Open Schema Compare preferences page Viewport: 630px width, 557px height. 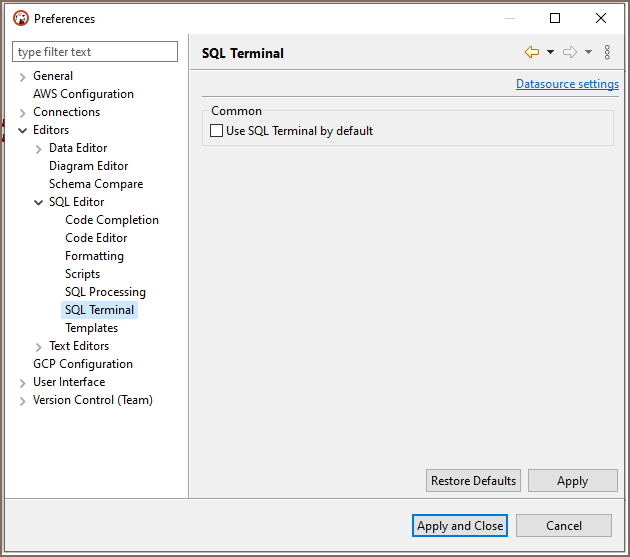(x=96, y=184)
